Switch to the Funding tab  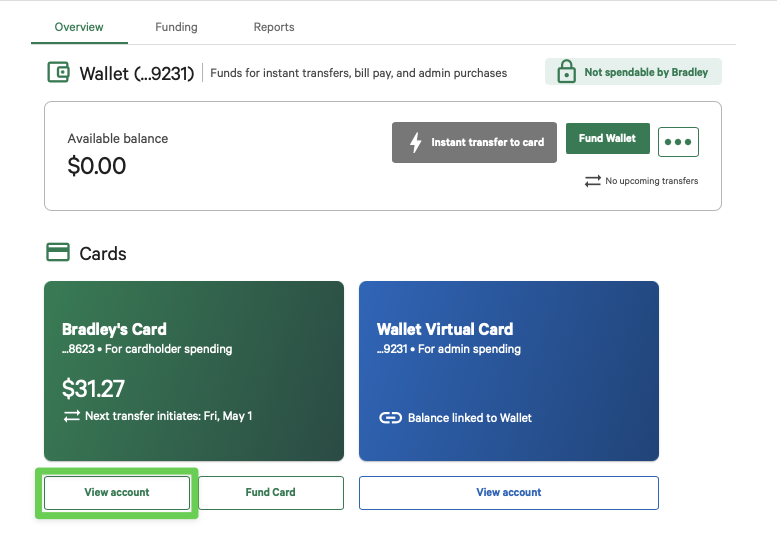tap(176, 27)
